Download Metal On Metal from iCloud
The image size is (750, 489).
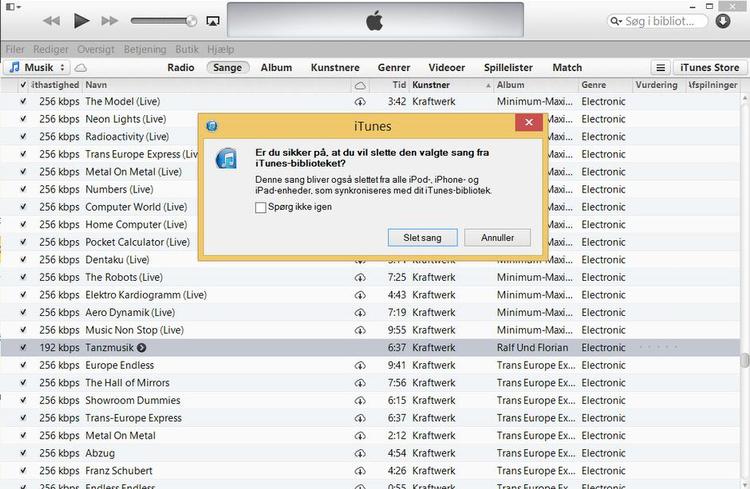(360, 436)
